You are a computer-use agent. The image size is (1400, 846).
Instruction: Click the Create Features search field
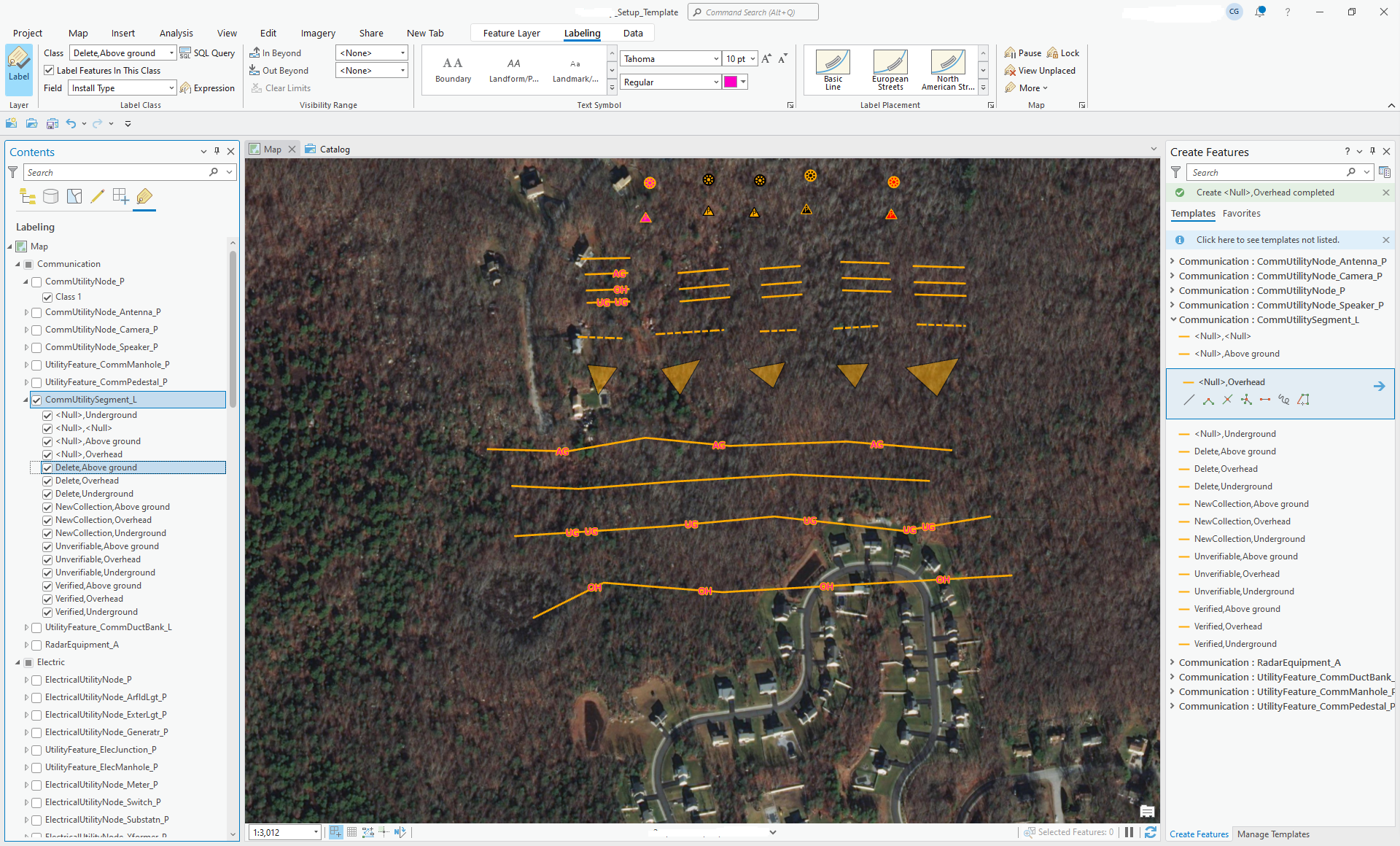click(1269, 172)
